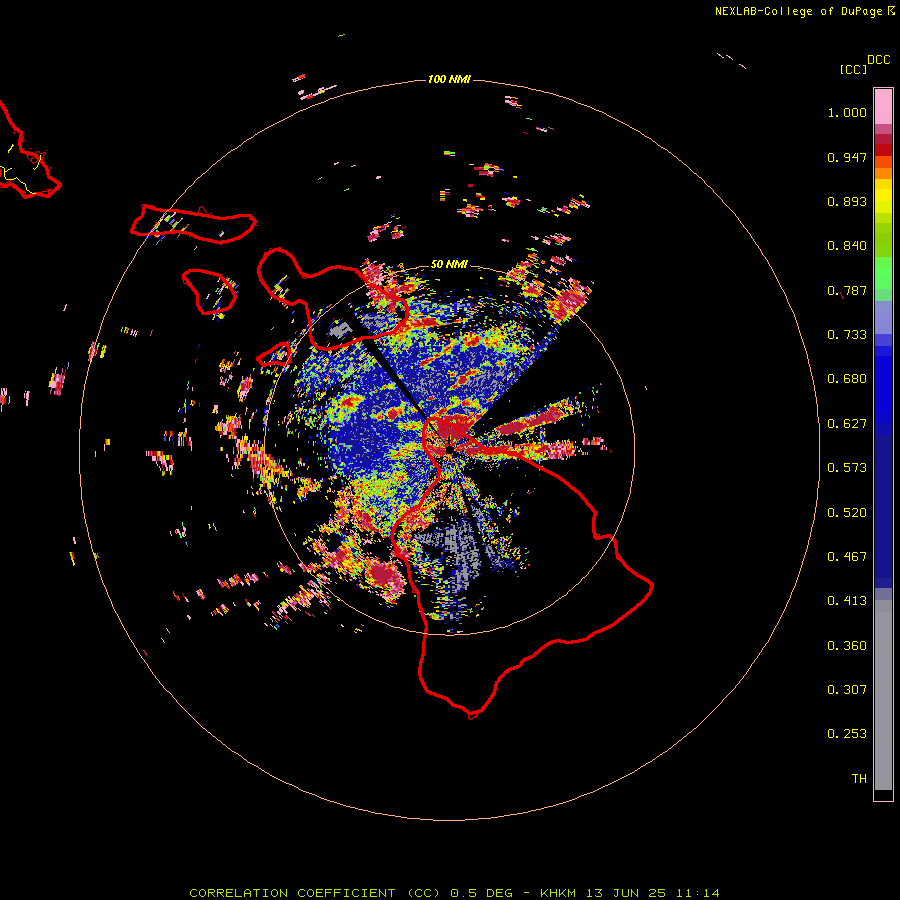Click the 0.253 color scale value

847,734
